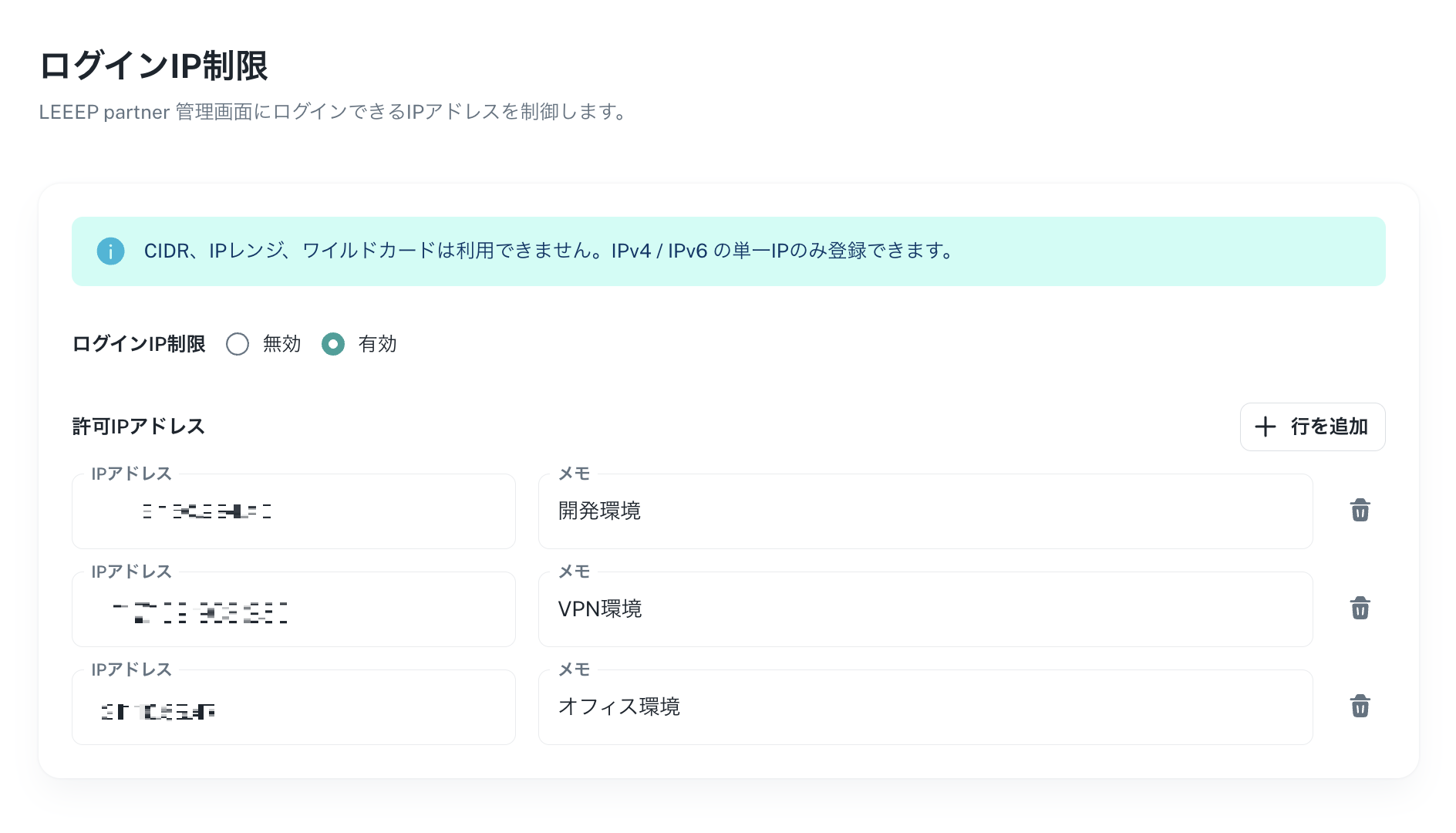
Task: Click the 有効 option label
Action: tap(377, 344)
